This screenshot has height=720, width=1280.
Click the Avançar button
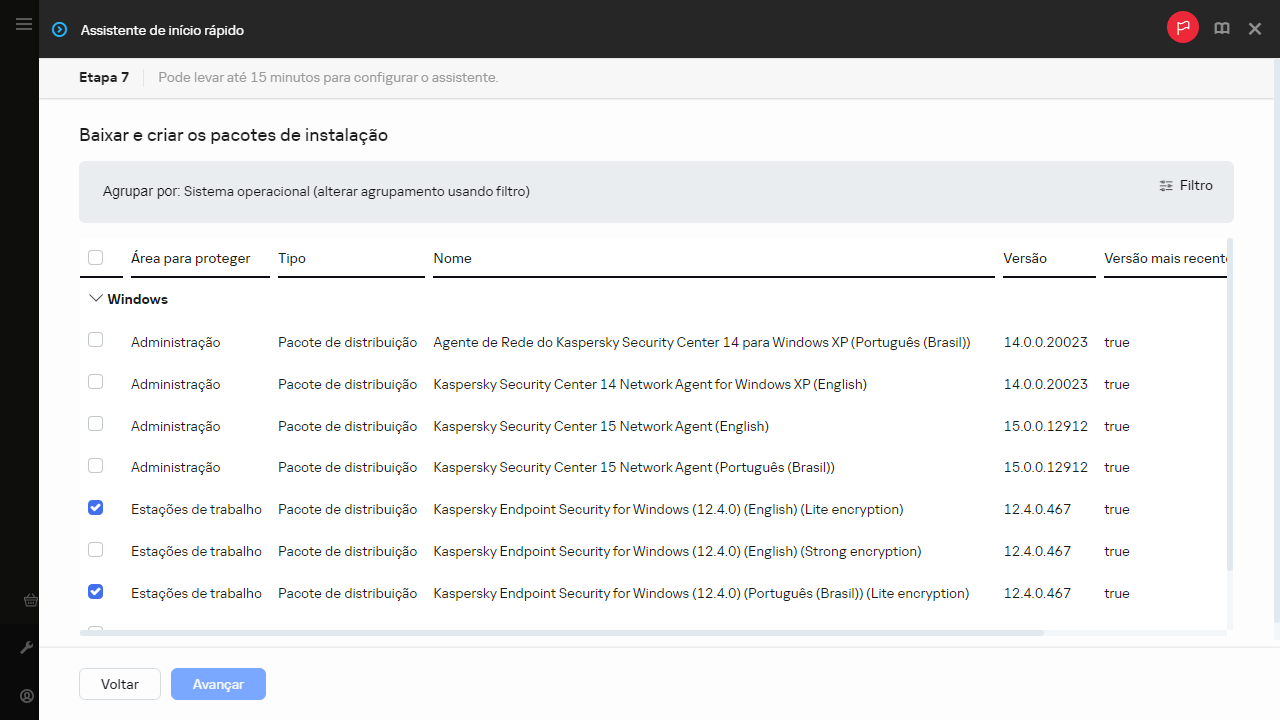point(218,684)
